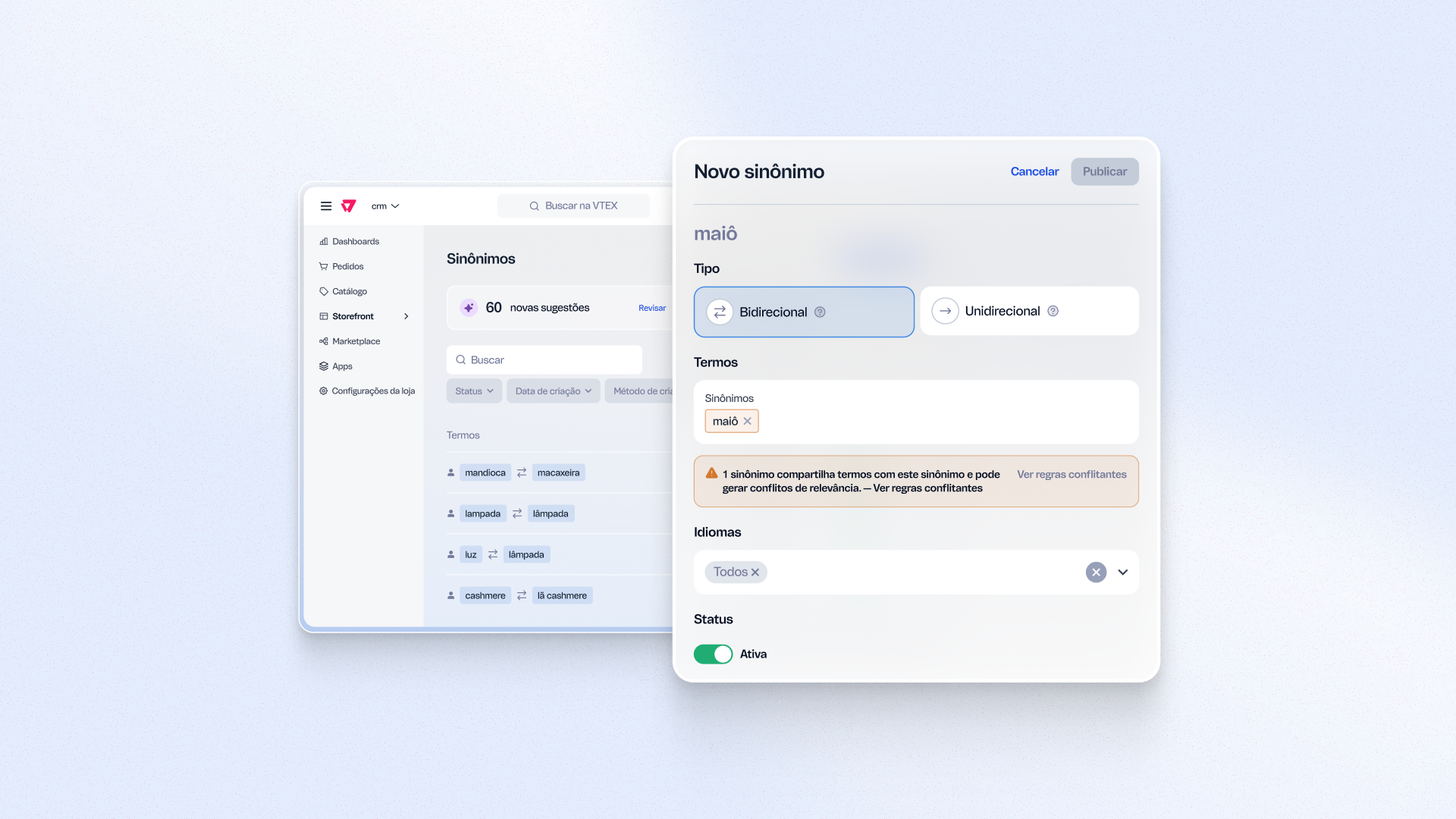Click the VTEX logo icon
1456x819 pixels.
pos(349,206)
